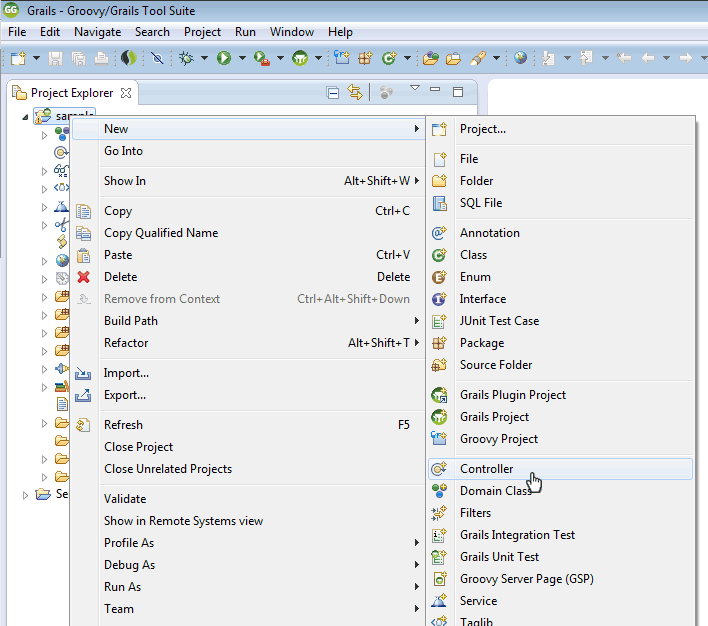The height and width of the screenshot is (626, 708).
Task: Select Controller in New submenu
Action: pyautogui.click(x=560, y=469)
